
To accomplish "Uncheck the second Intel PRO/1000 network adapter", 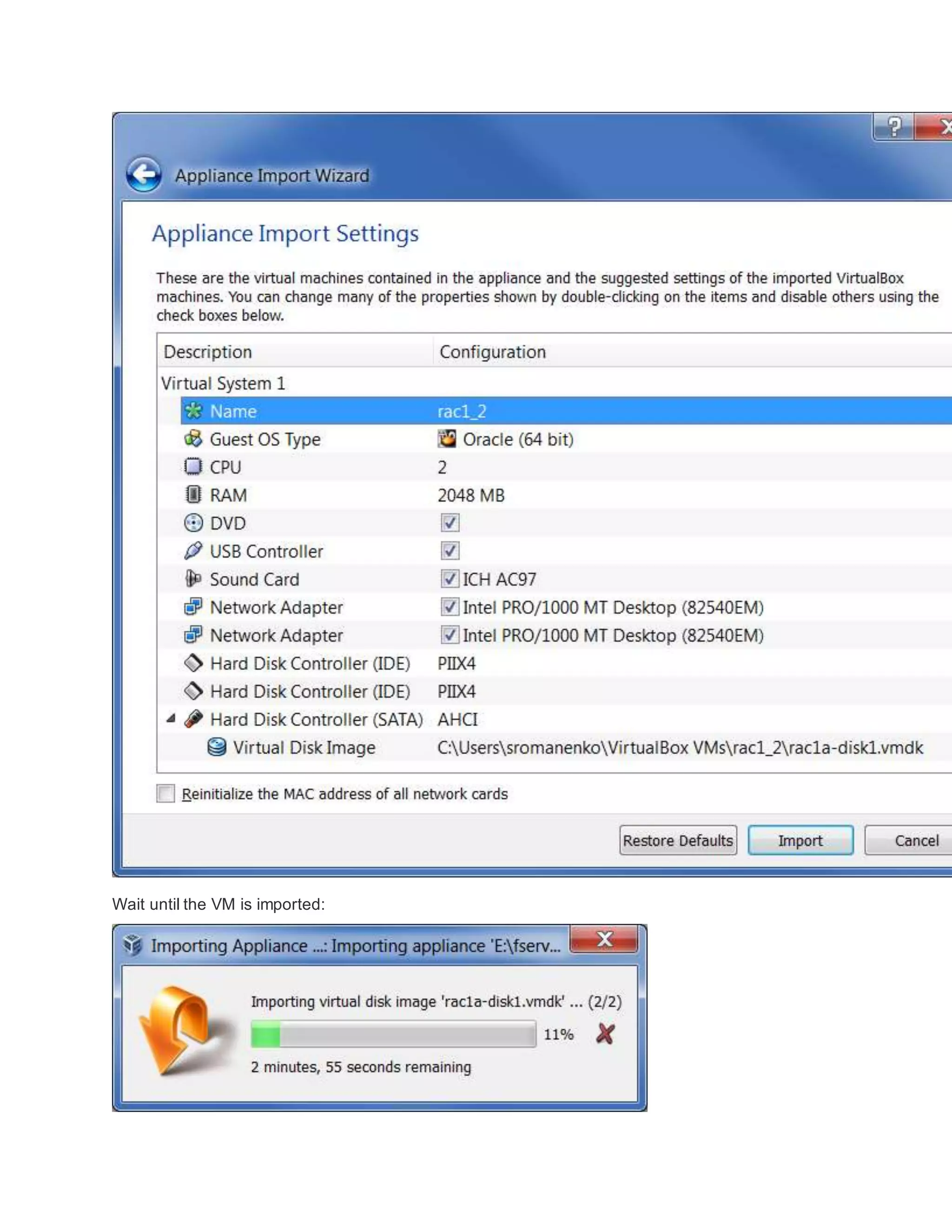I will pyautogui.click(x=450, y=635).
